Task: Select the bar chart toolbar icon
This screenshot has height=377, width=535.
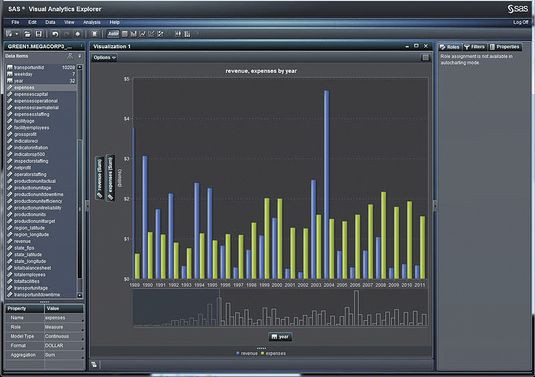Action: point(133,34)
